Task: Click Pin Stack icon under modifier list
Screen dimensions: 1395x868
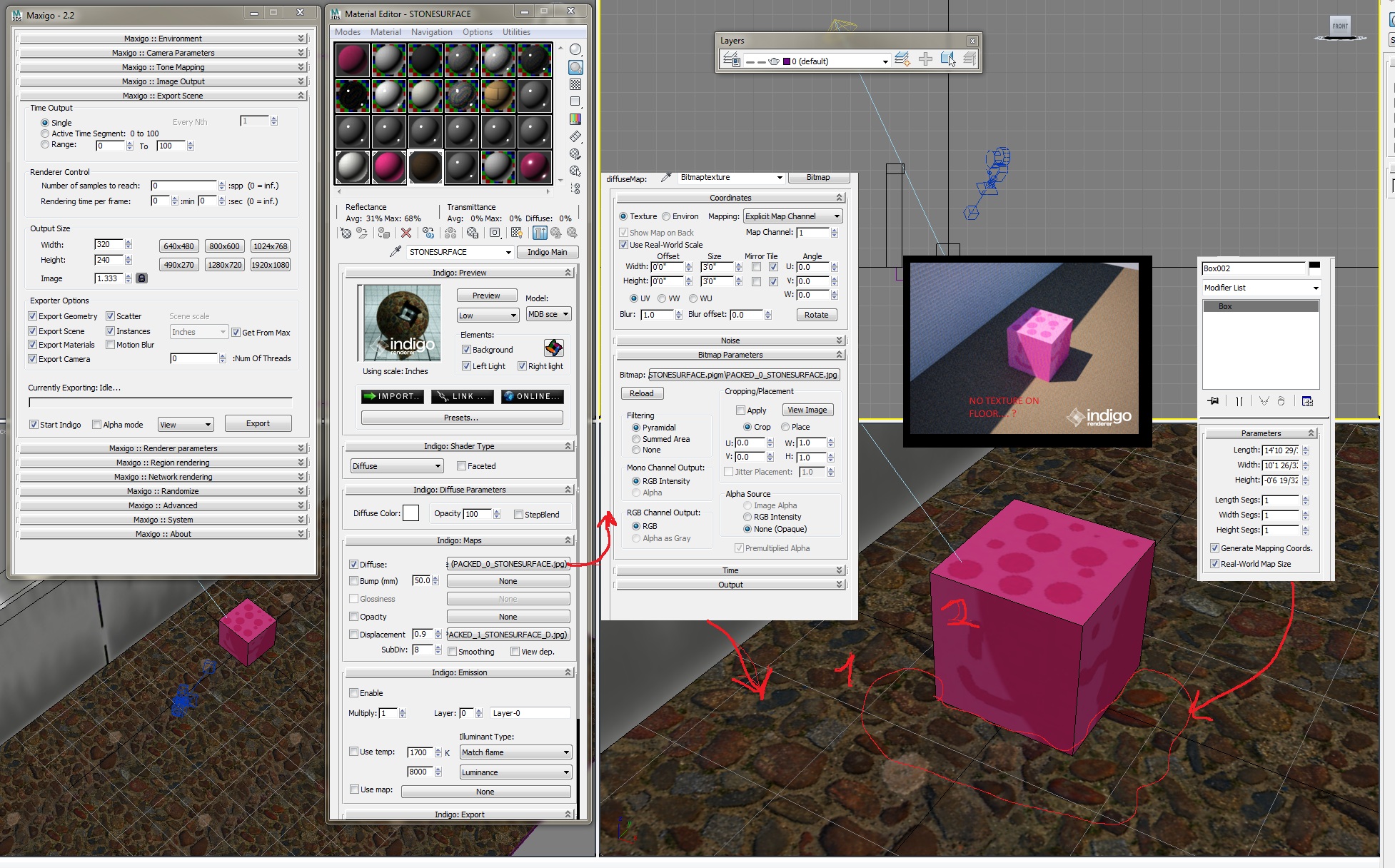Action: click(x=1213, y=401)
